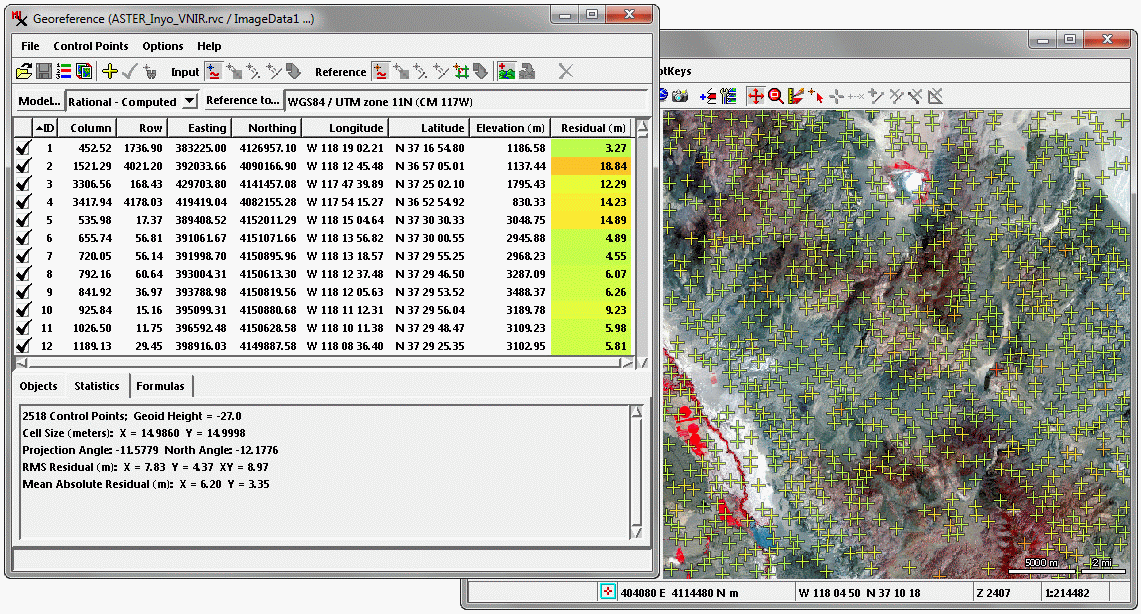The height and width of the screenshot is (614, 1141).
Task: Click the yellow plus add control point icon
Action: pos(110,71)
